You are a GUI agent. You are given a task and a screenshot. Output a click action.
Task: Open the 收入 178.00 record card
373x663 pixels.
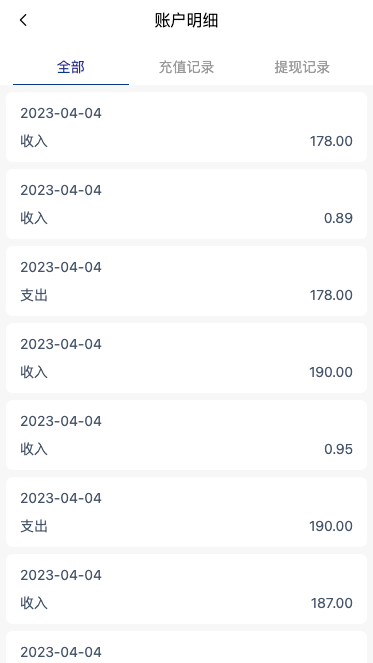coord(186,127)
